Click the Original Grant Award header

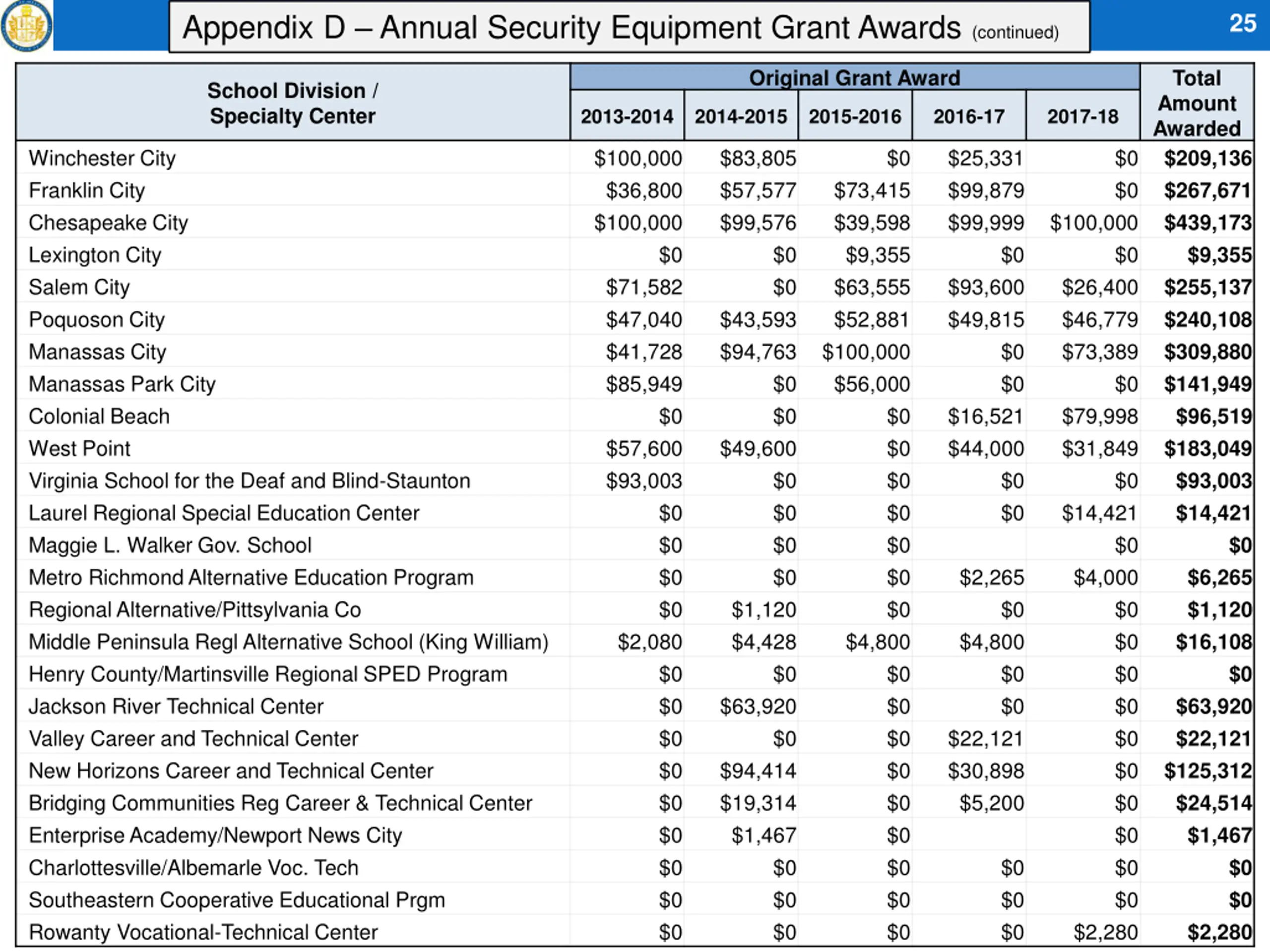click(x=854, y=77)
